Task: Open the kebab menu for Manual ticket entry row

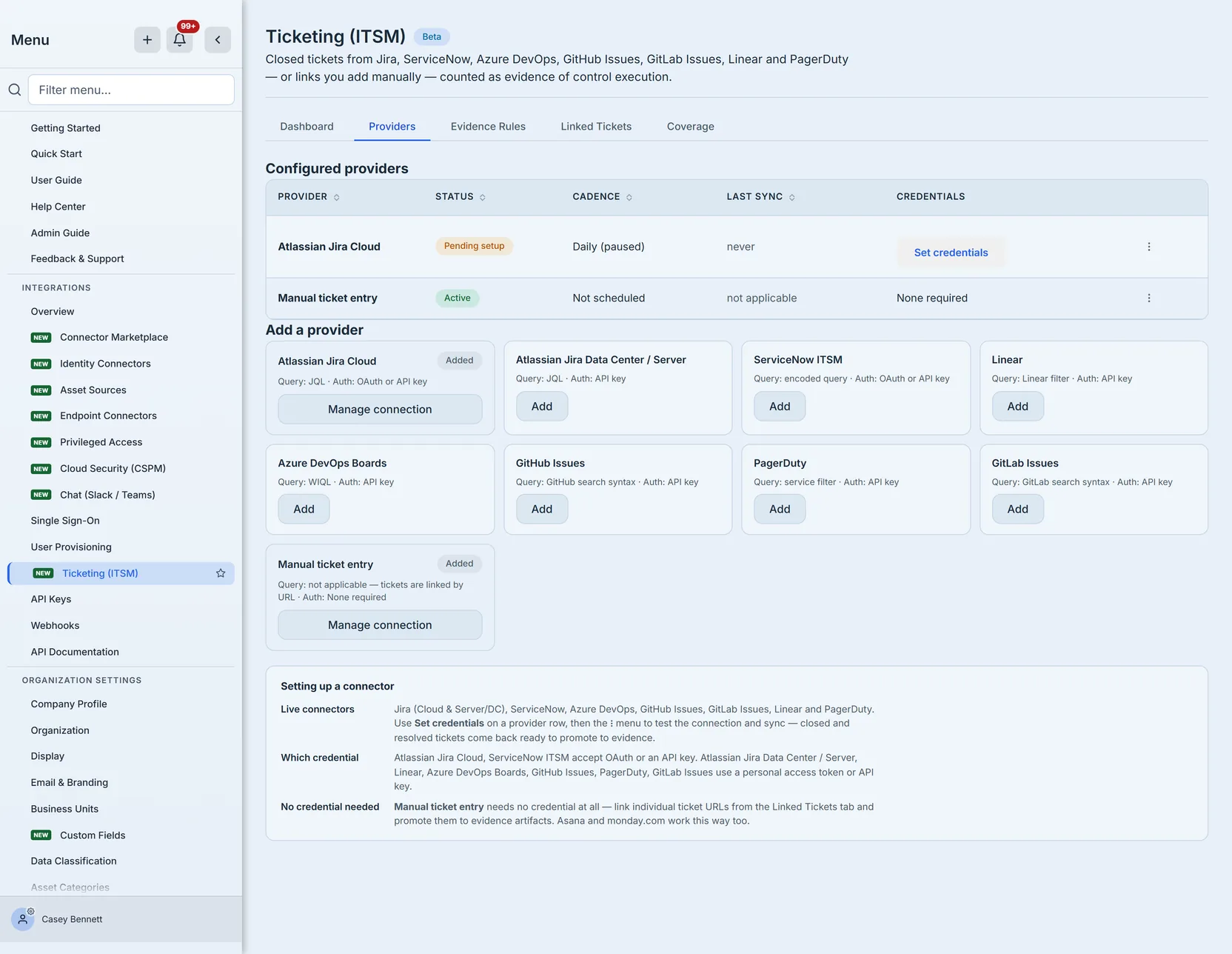Action: point(1149,298)
